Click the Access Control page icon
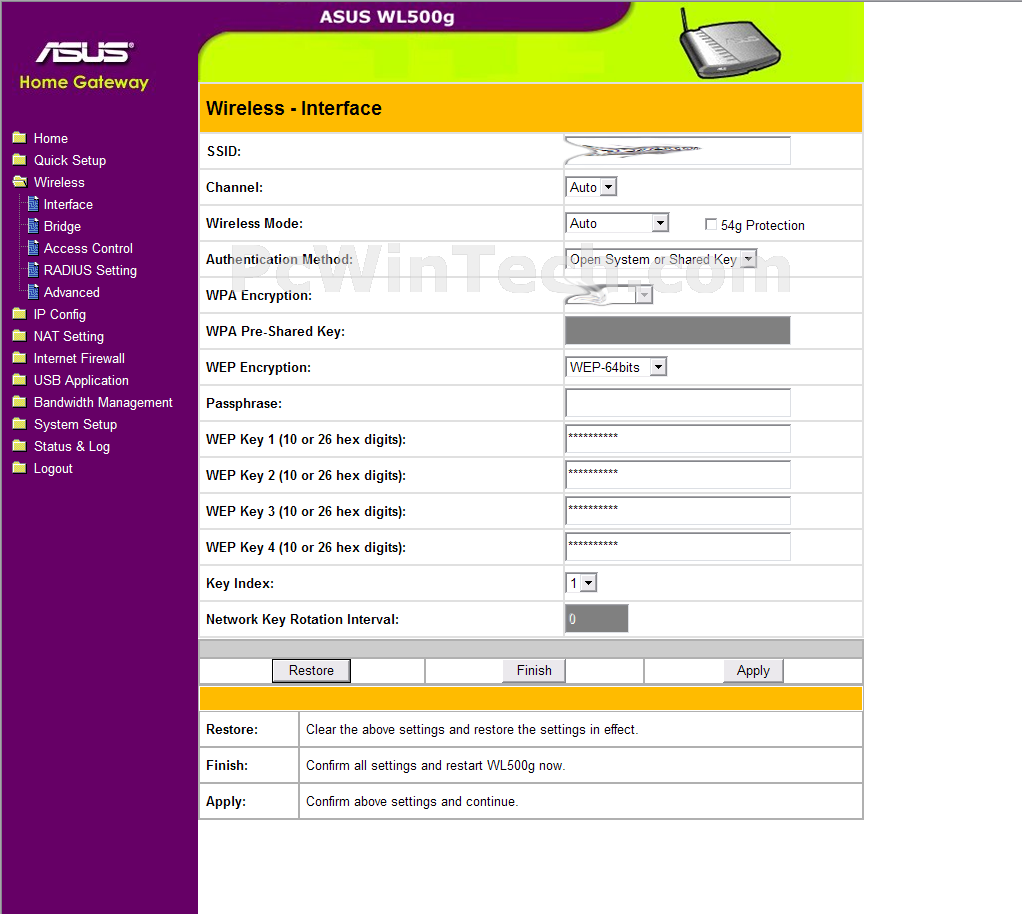The image size is (1022, 914). coord(33,248)
